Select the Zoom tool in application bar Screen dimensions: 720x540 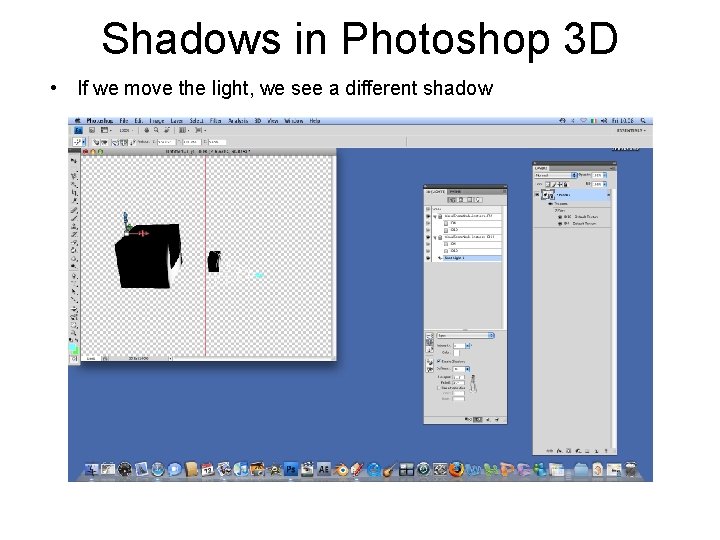pyautogui.click(x=156, y=130)
